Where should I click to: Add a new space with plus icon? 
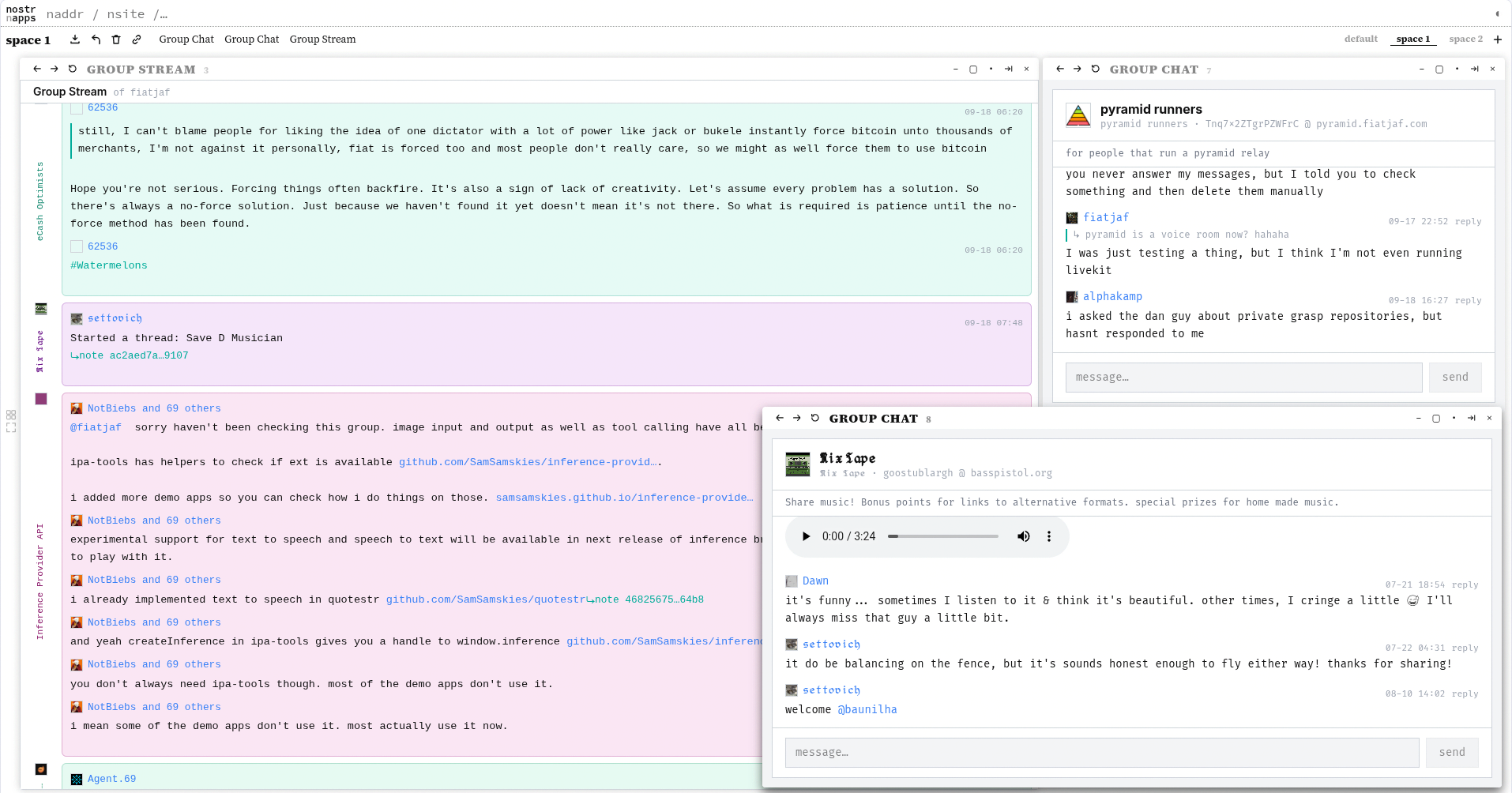pos(1497,39)
